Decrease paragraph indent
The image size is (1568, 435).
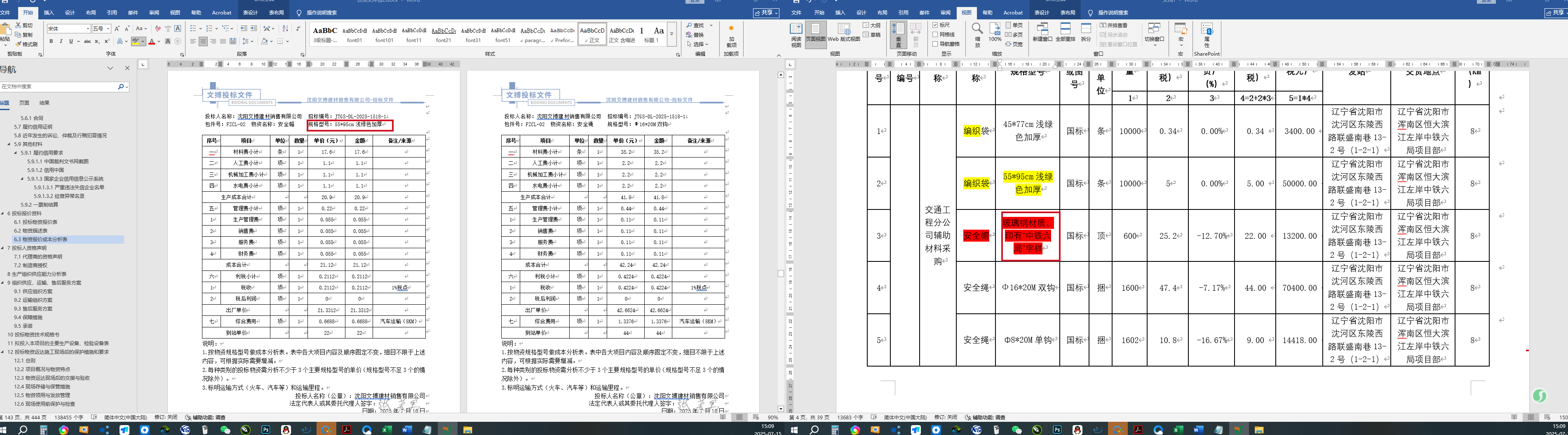click(x=244, y=28)
